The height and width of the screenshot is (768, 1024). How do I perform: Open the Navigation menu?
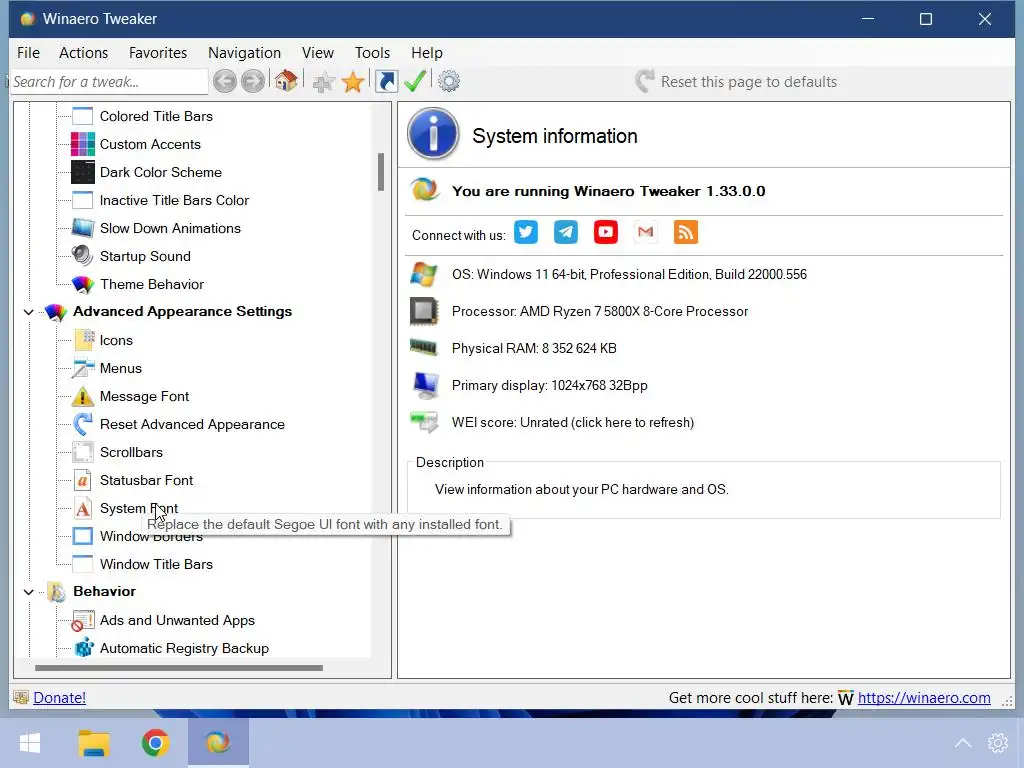(x=244, y=53)
